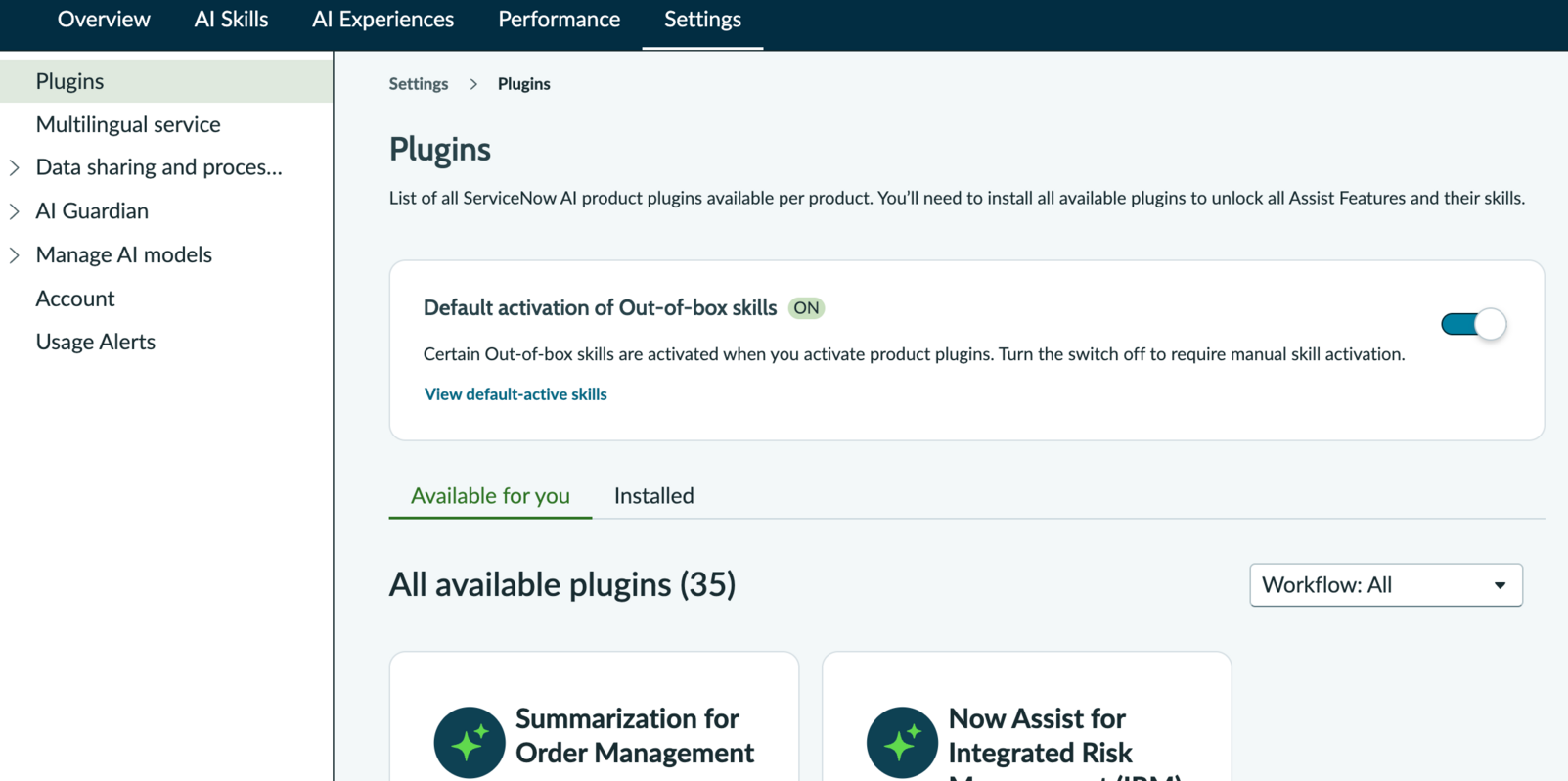Click the ON status badge

[x=806, y=308]
